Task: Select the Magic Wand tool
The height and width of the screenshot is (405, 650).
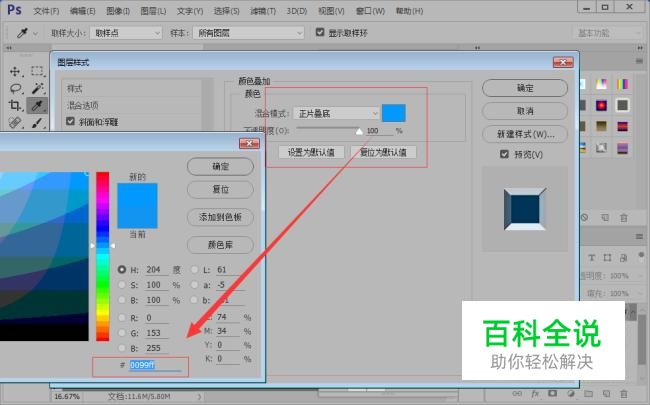Action: coord(37,88)
